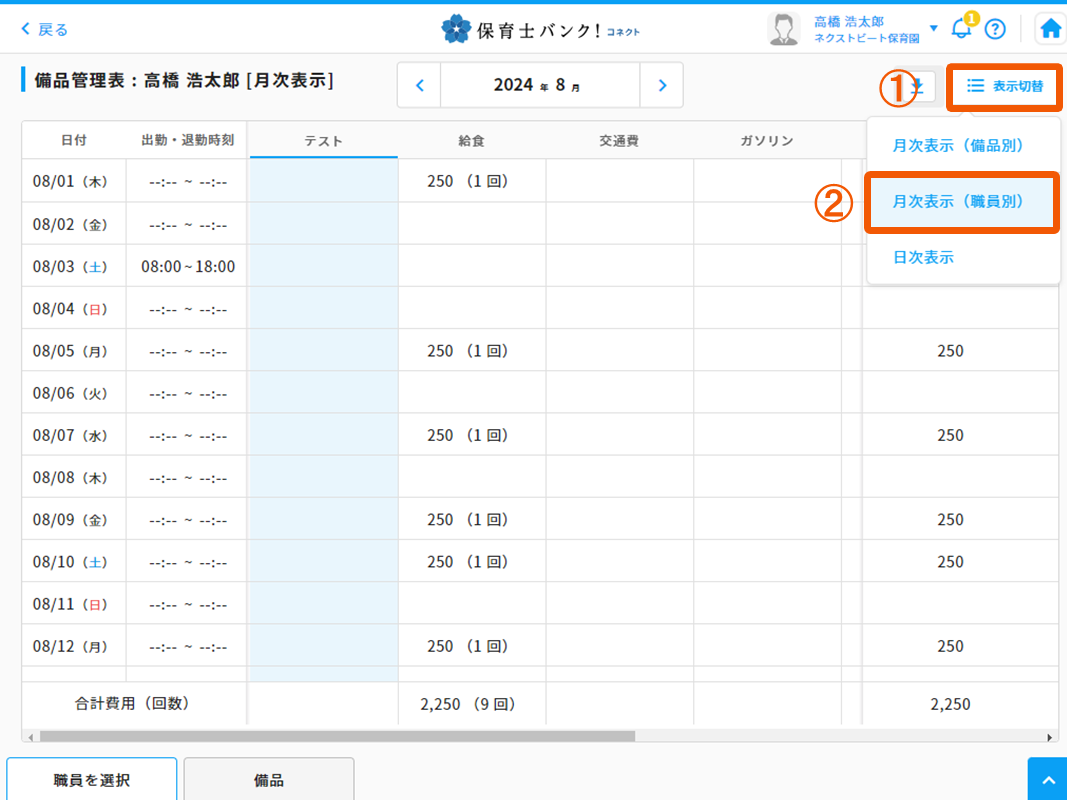This screenshot has height=800, width=1067.
Task: Go to next month arrow
Action: [x=662, y=86]
